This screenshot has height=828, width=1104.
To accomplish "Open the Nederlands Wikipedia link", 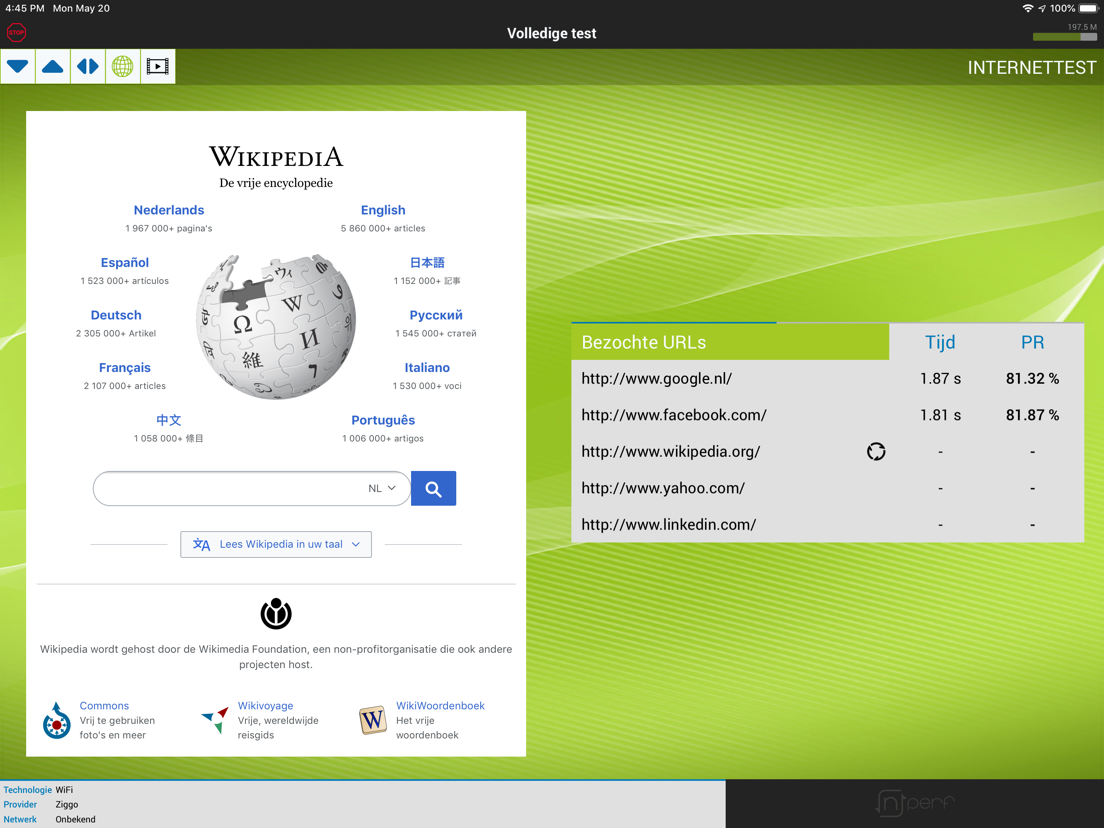I will click(169, 210).
